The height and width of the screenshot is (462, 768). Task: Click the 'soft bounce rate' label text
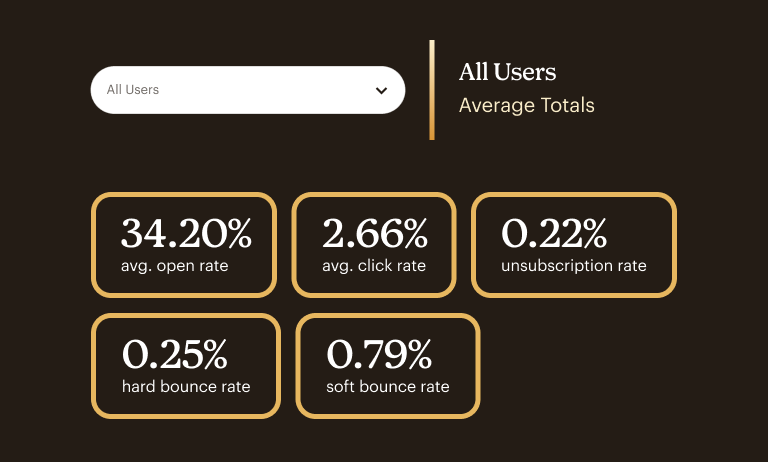(x=388, y=387)
